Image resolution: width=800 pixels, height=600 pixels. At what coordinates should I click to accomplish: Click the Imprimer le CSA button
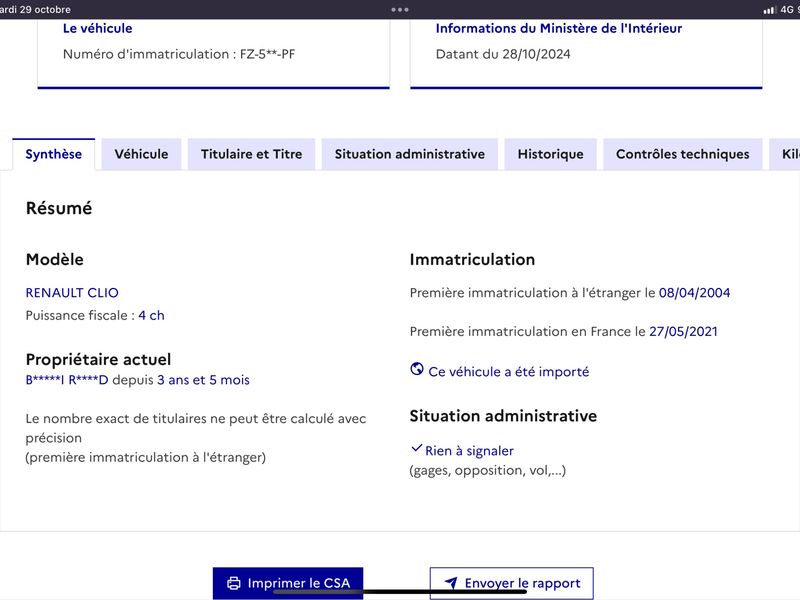(288, 583)
